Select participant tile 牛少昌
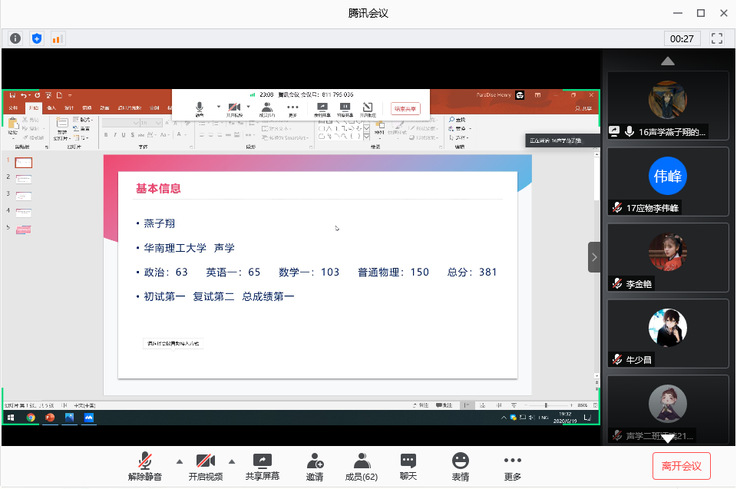736x489 pixels. 667,333
